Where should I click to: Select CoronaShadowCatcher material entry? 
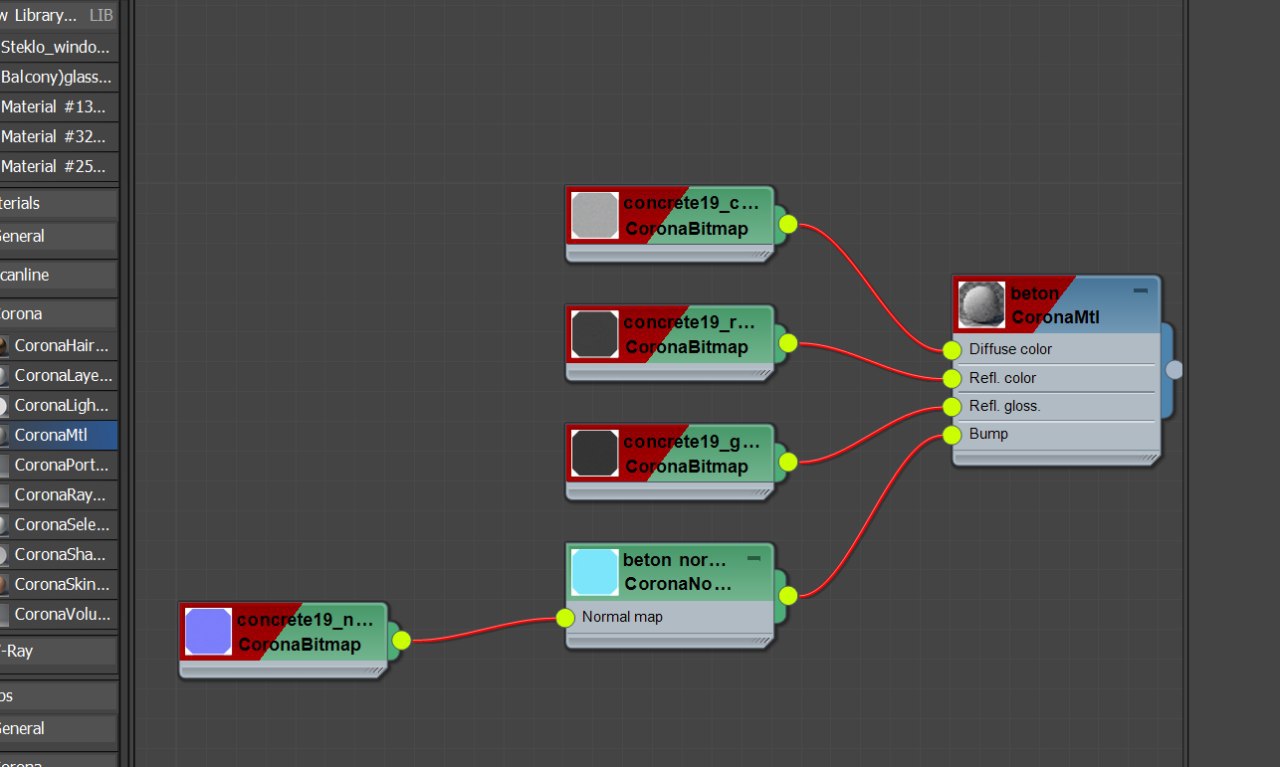(58, 554)
